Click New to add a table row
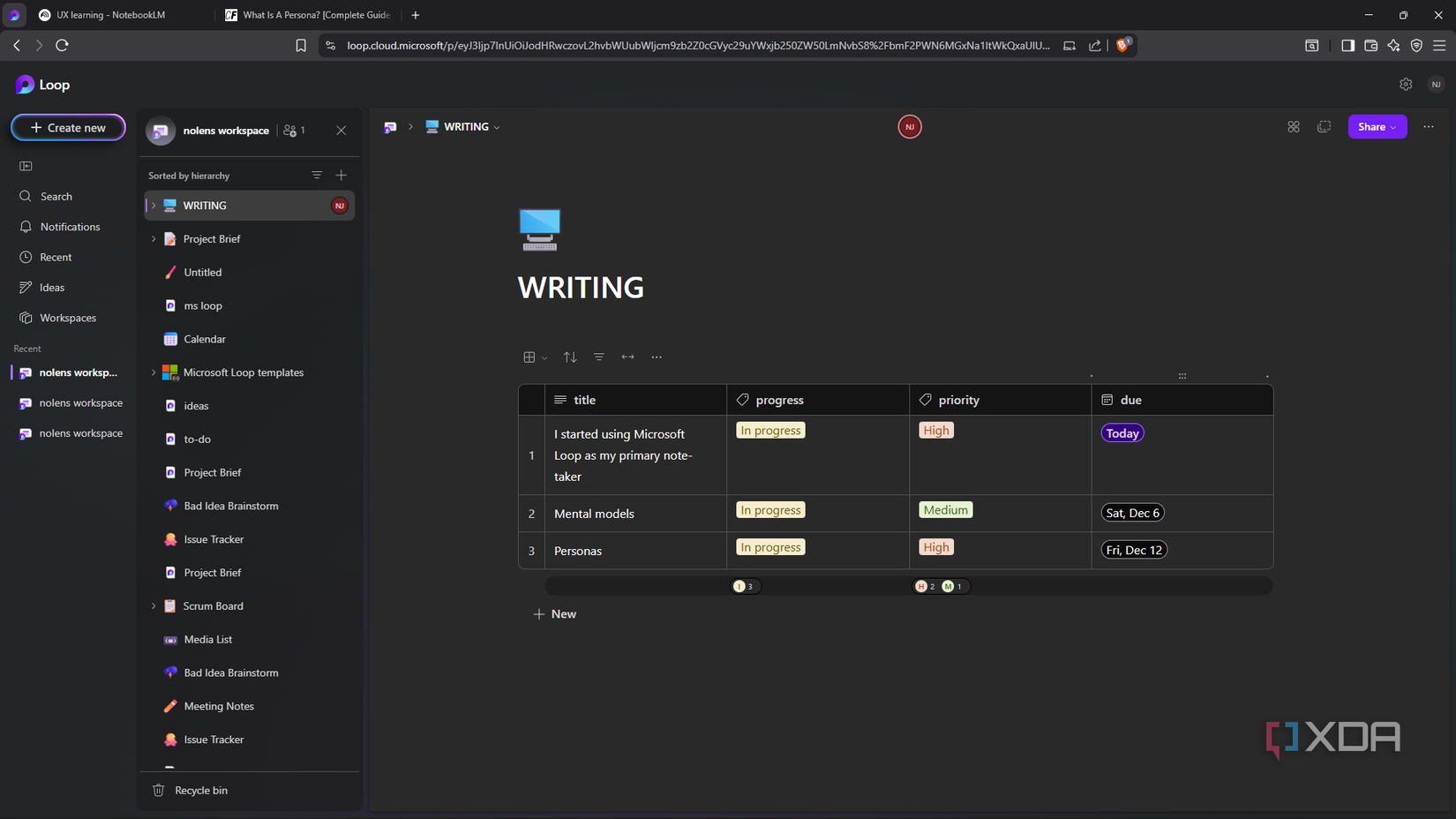Screen dimensions: 1456x819 click(555, 613)
